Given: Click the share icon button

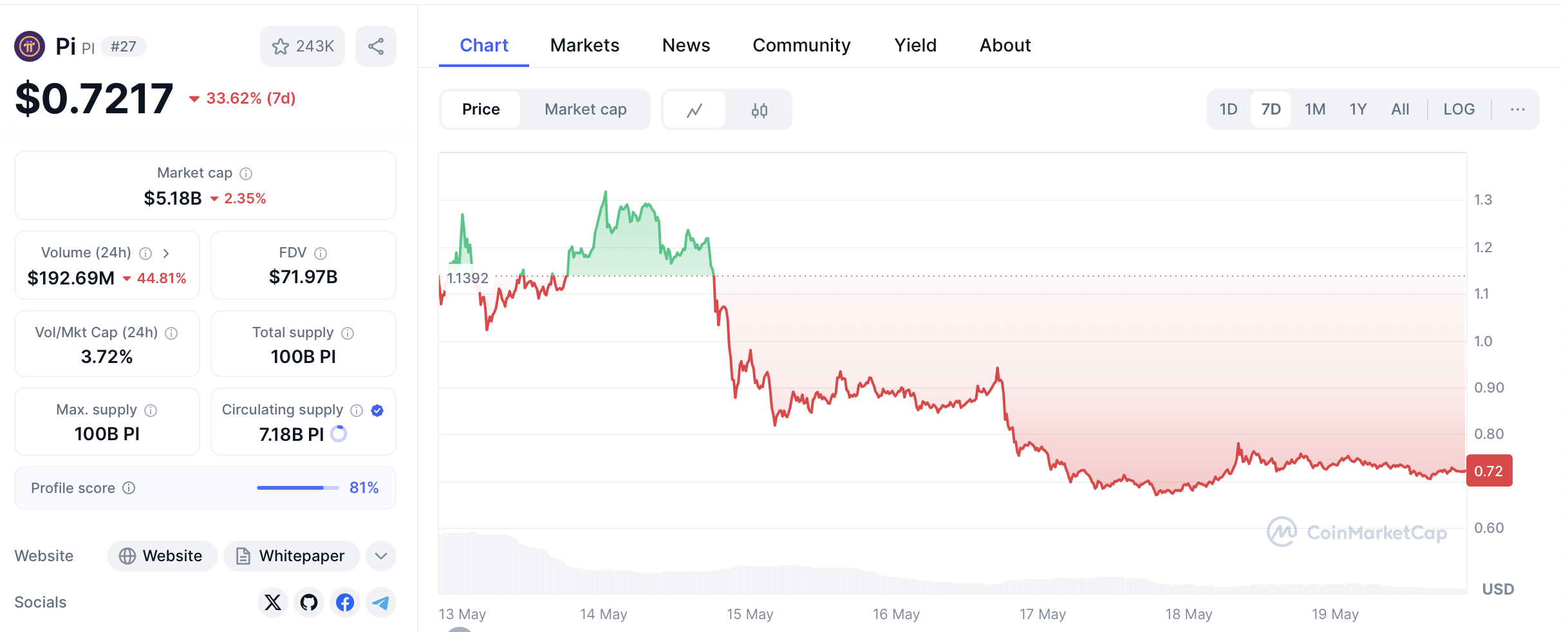Looking at the screenshot, I should pos(376,46).
